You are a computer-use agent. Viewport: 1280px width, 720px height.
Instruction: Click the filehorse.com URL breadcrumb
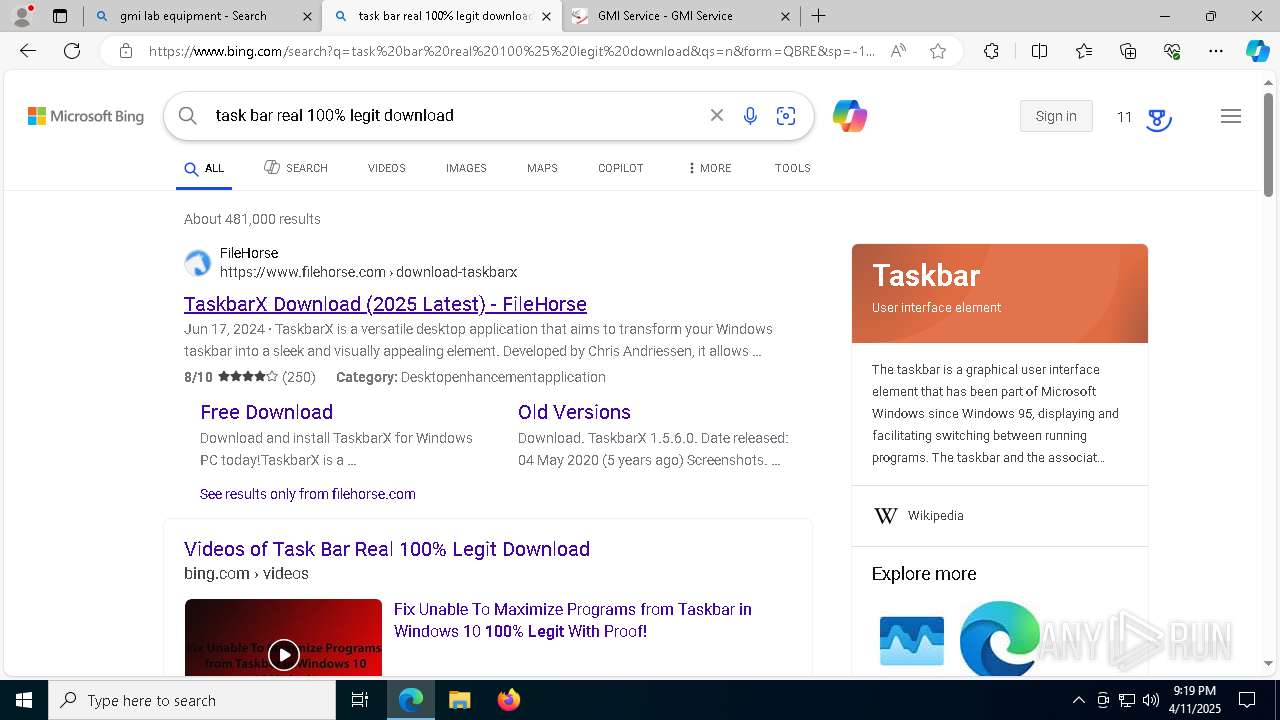[x=368, y=272]
